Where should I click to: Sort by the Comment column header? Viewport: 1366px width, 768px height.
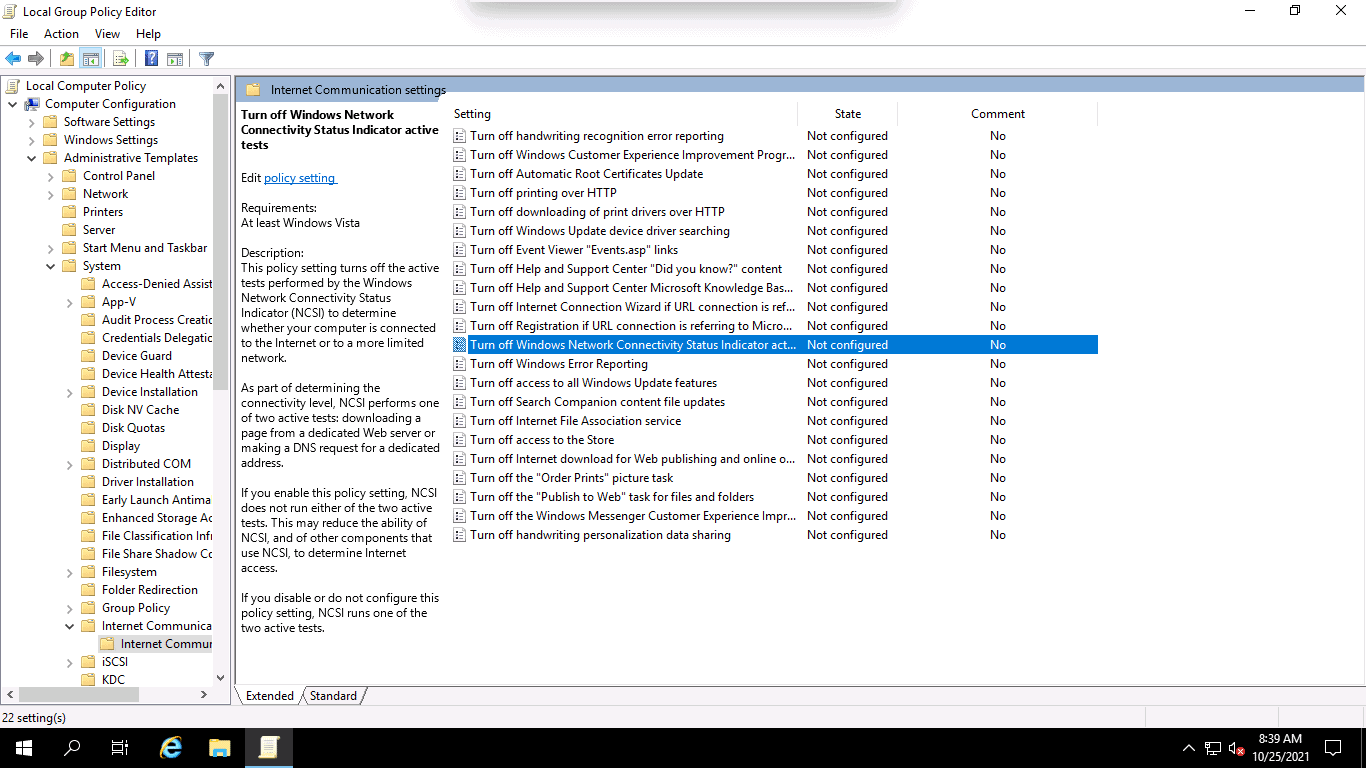998,114
